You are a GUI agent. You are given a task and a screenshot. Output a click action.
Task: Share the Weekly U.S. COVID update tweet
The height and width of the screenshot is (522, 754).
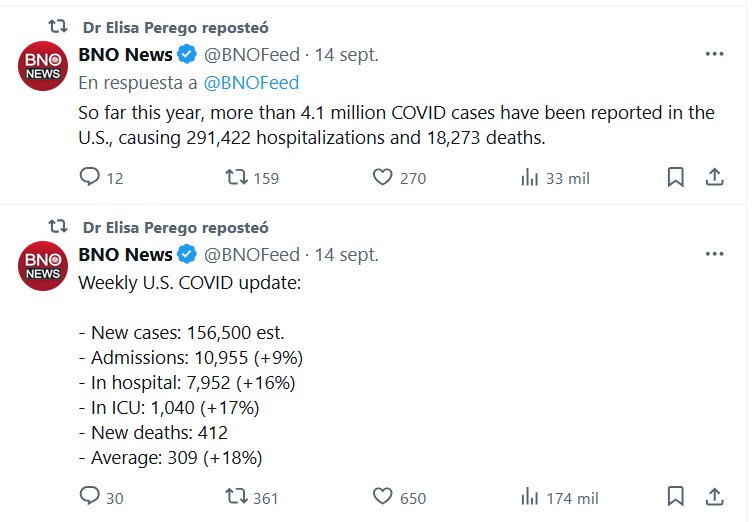point(715,497)
